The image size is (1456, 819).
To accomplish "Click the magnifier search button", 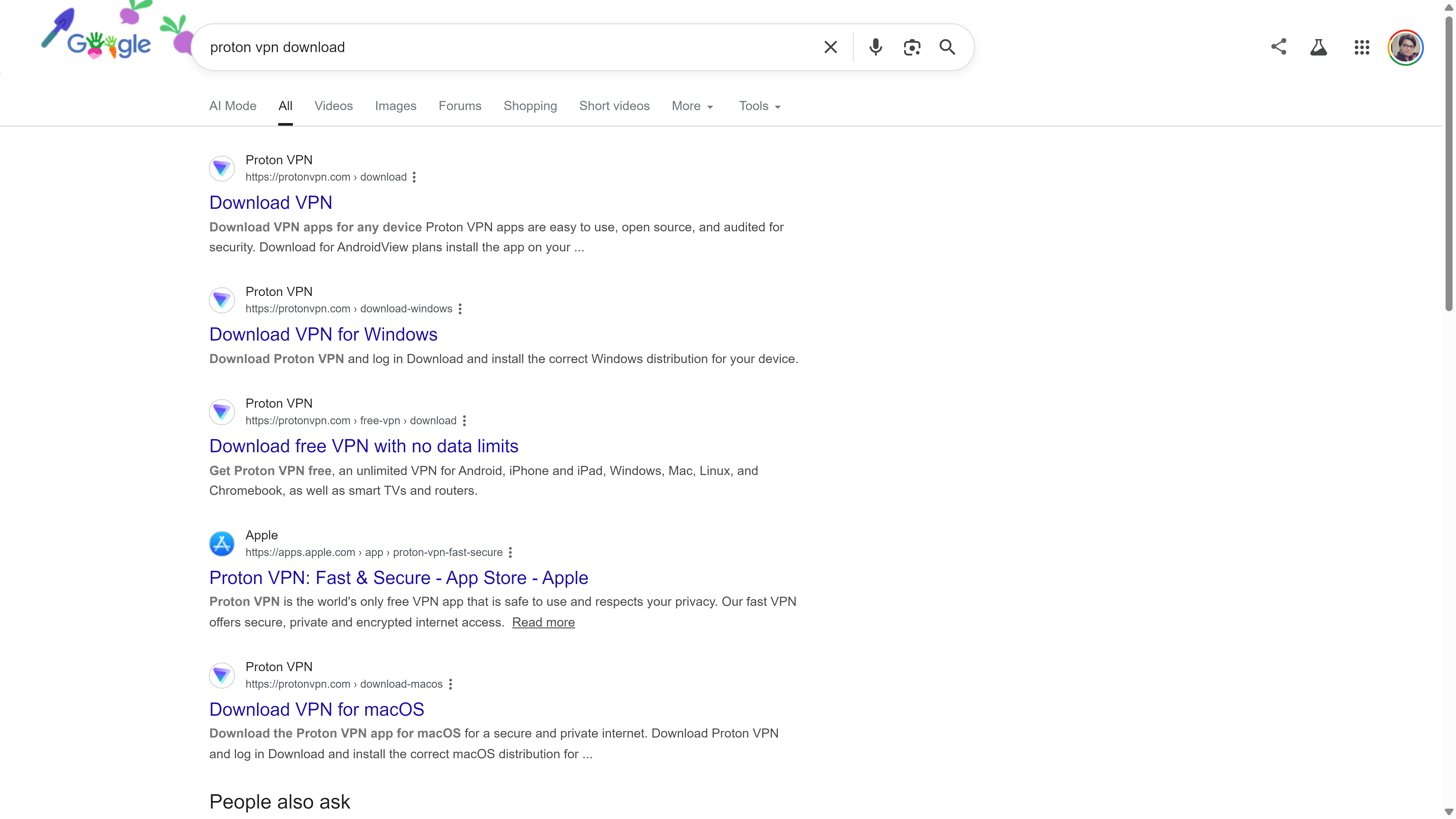I will click(x=947, y=47).
